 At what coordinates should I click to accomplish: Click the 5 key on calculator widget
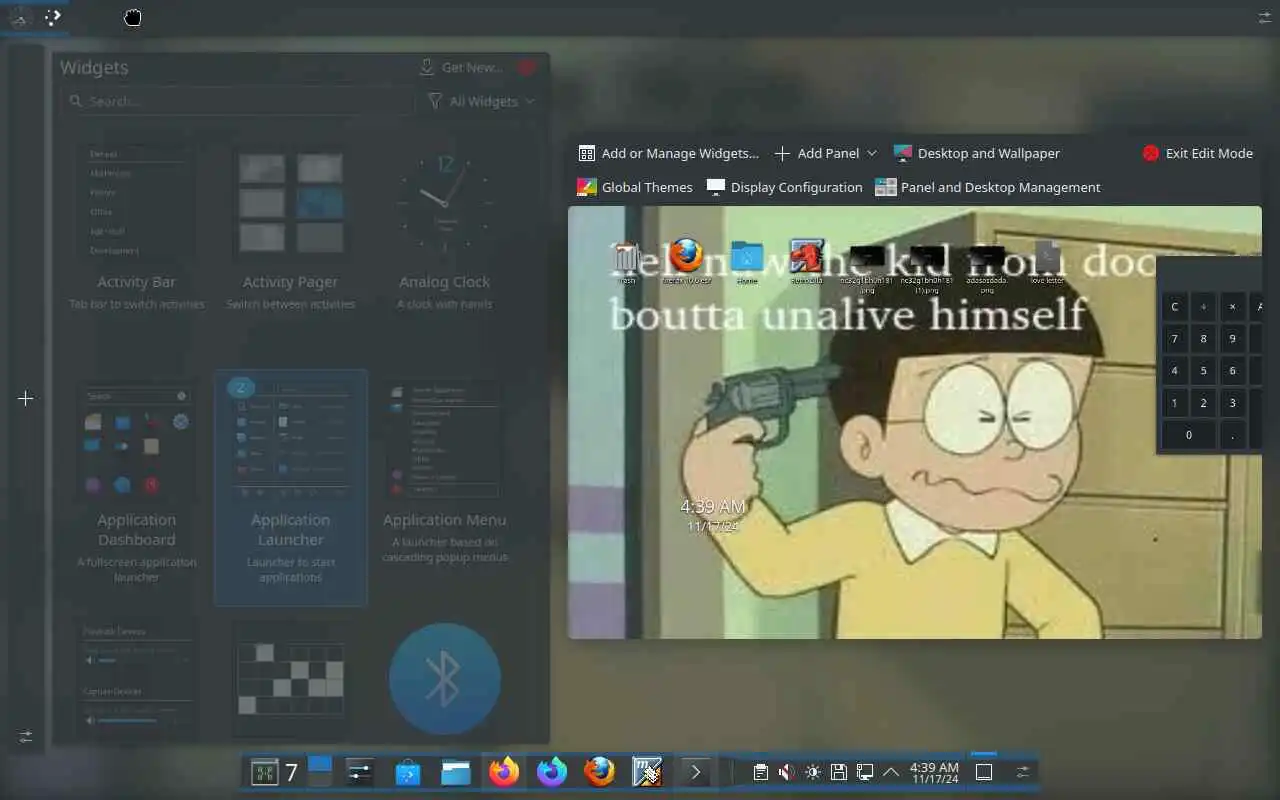(1203, 370)
